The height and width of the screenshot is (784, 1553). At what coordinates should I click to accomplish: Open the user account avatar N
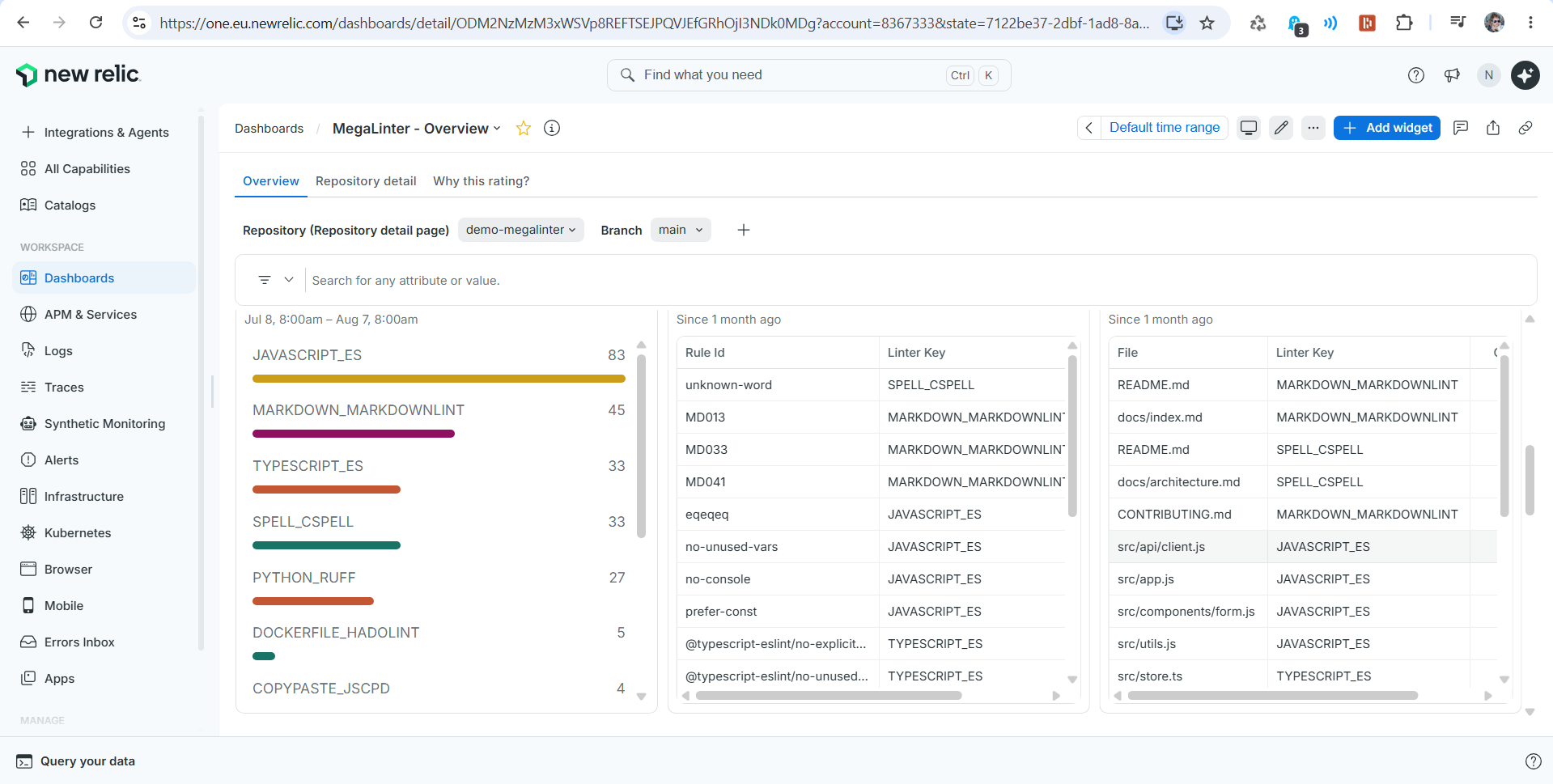pos(1488,75)
